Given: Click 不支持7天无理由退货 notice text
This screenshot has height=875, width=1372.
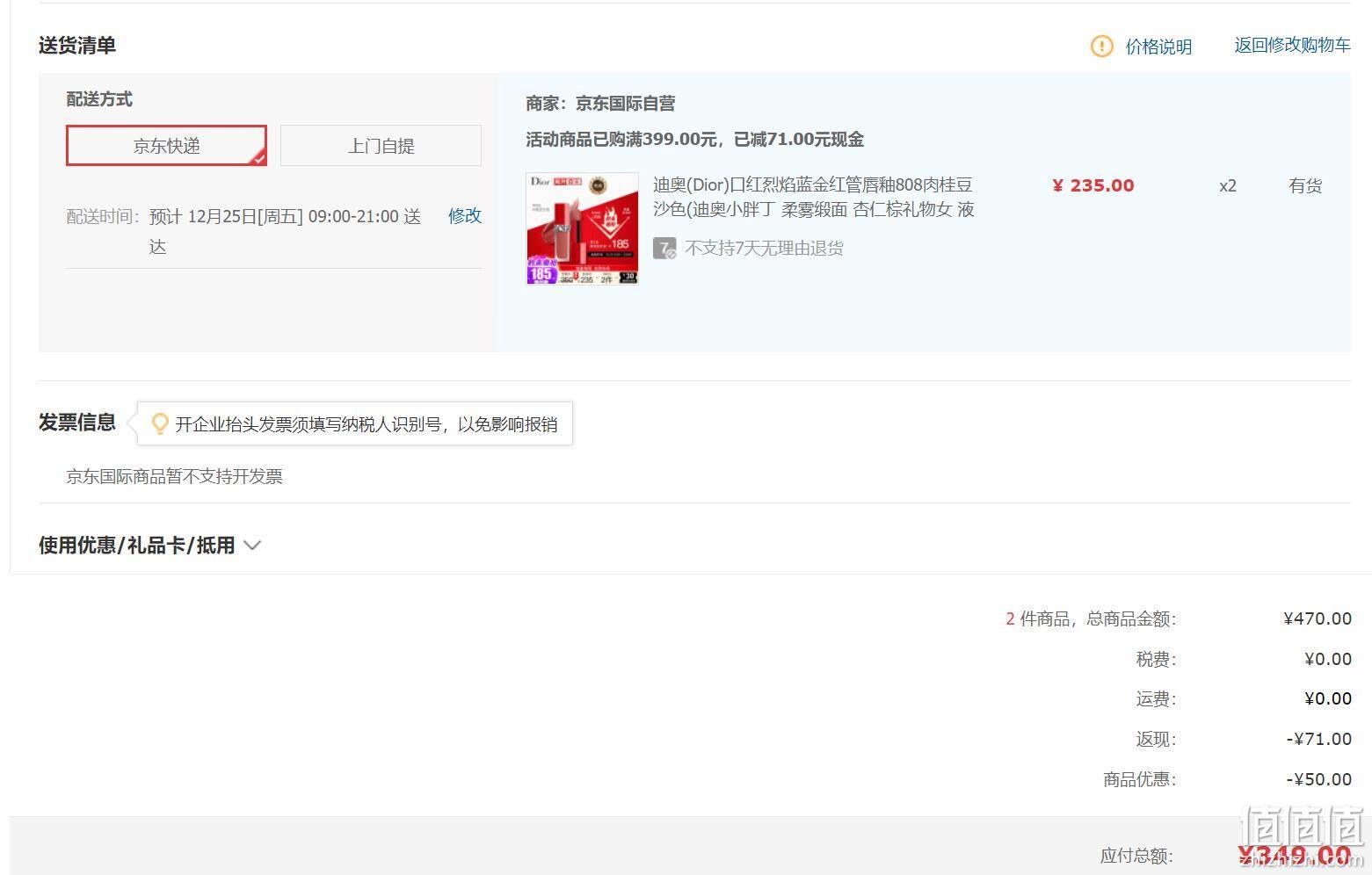Looking at the screenshot, I should point(764,249).
